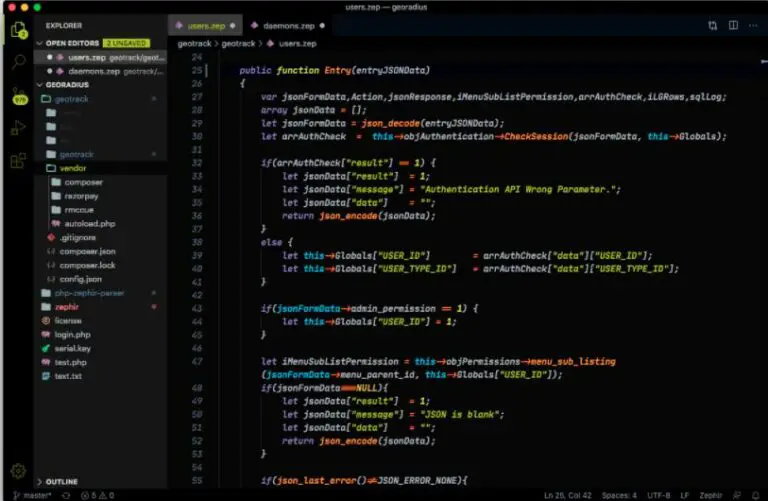
Task: Click the master branch indicator
Action: 33,494
